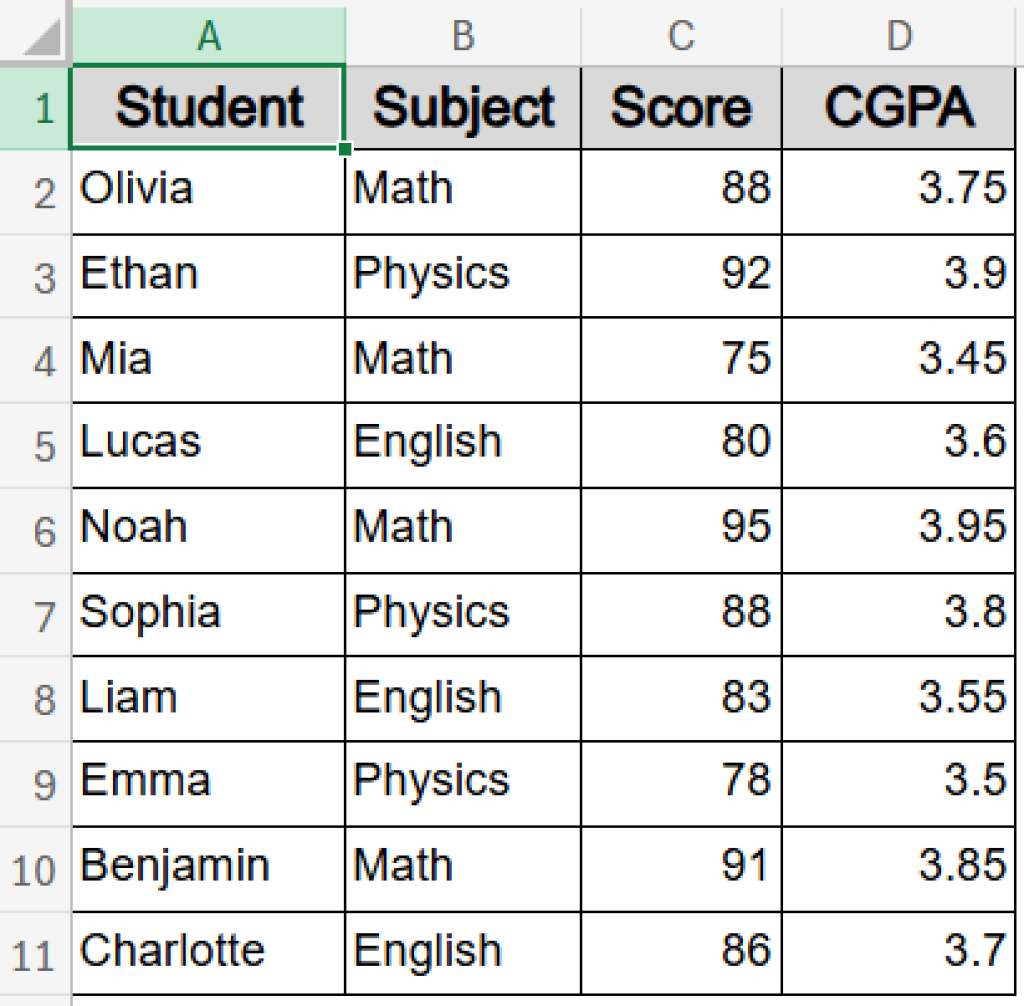Click Noah's score of 95
1024x1006 pixels.
click(x=681, y=529)
